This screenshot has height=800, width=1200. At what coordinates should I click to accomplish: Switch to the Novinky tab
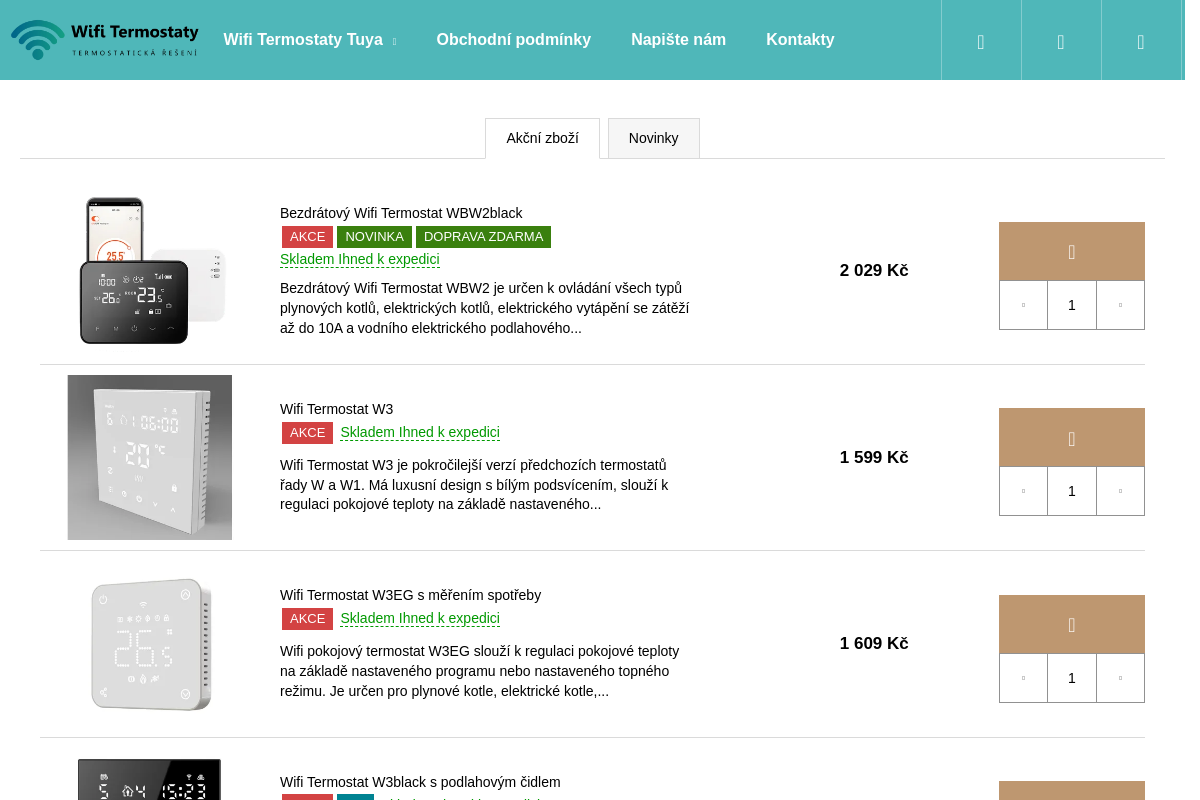tap(654, 138)
